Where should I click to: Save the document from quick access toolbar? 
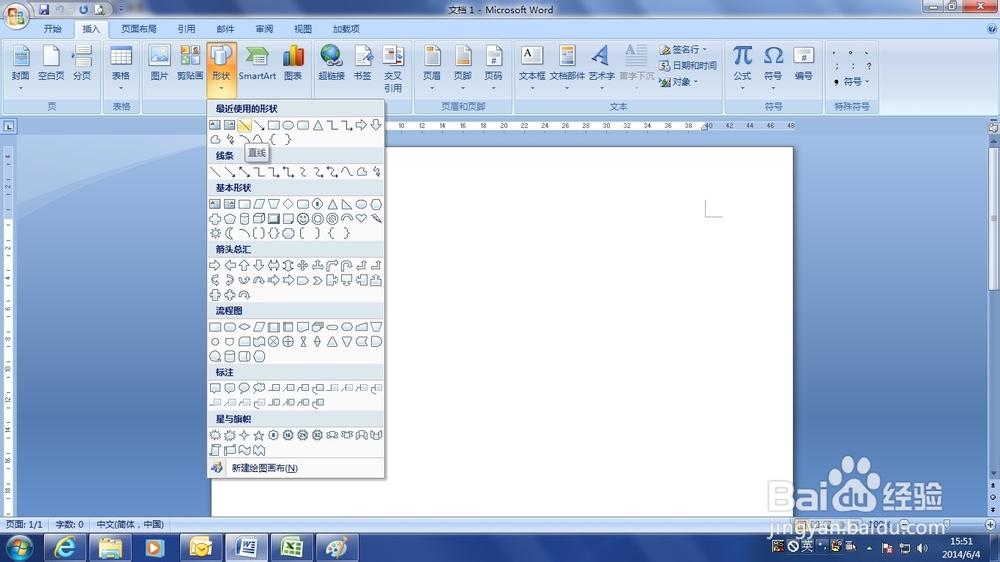tap(44, 10)
